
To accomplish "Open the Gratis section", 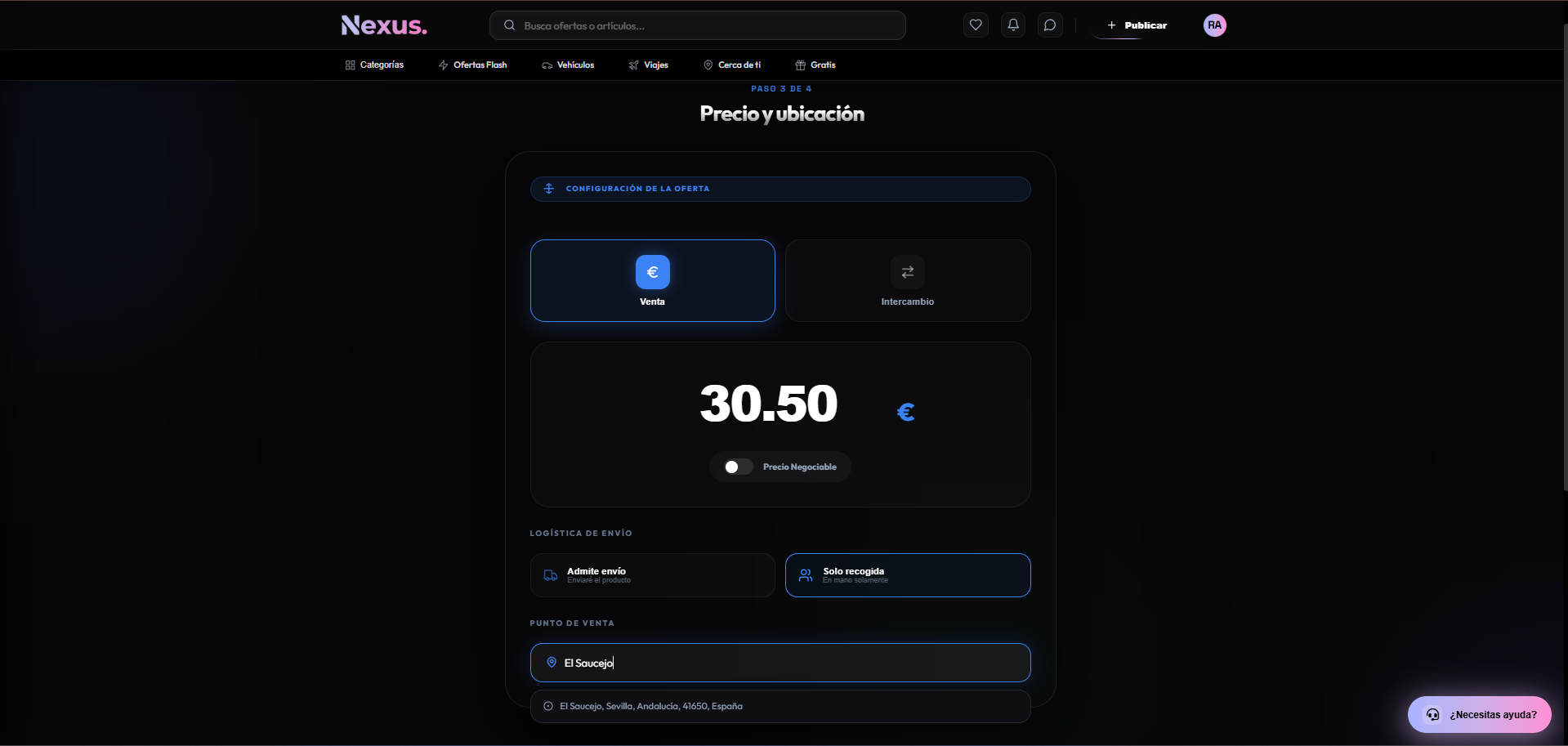I will pyautogui.click(x=815, y=65).
